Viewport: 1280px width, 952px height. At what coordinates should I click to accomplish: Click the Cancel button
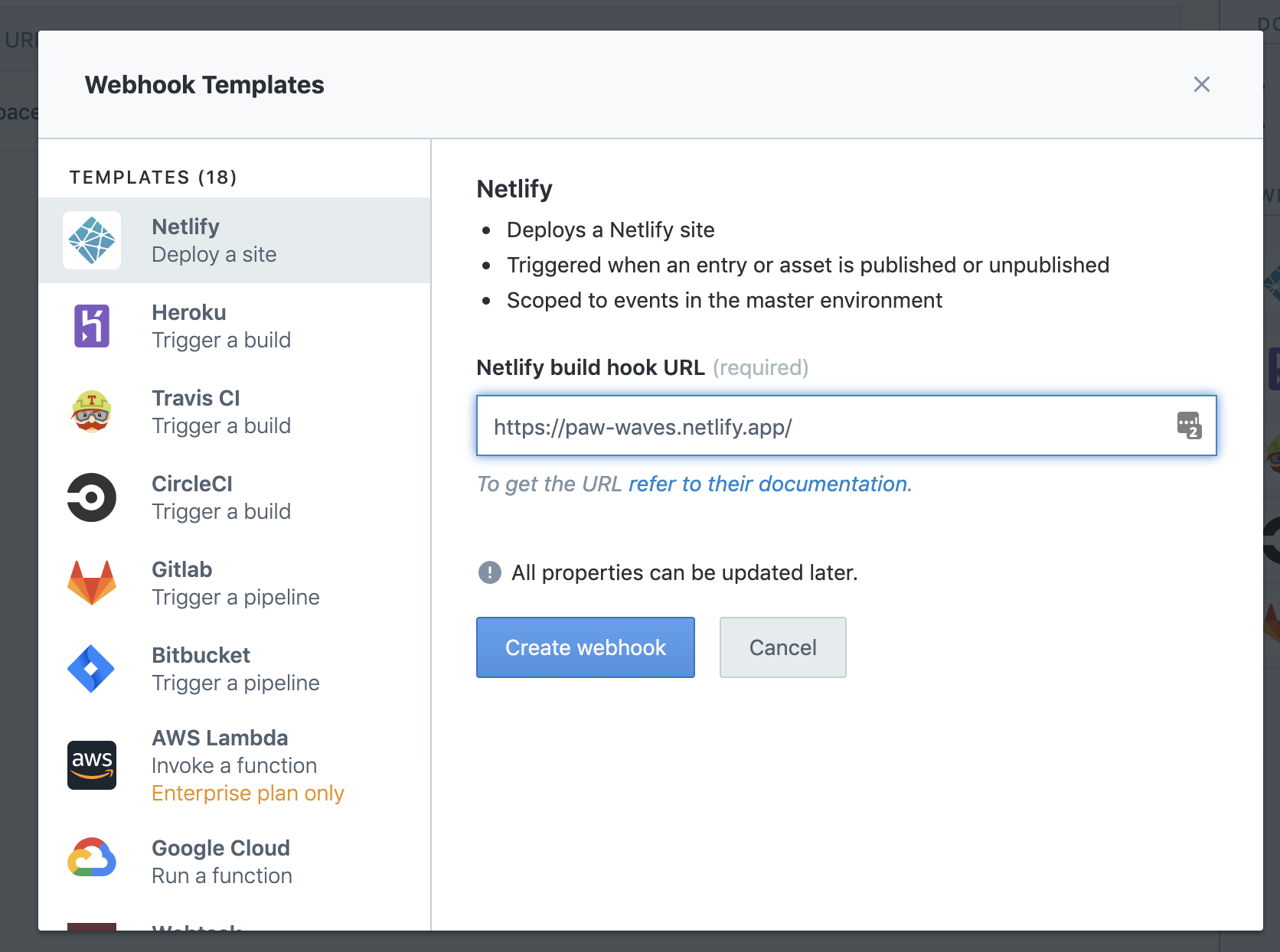pyautogui.click(x=782, y=647)
